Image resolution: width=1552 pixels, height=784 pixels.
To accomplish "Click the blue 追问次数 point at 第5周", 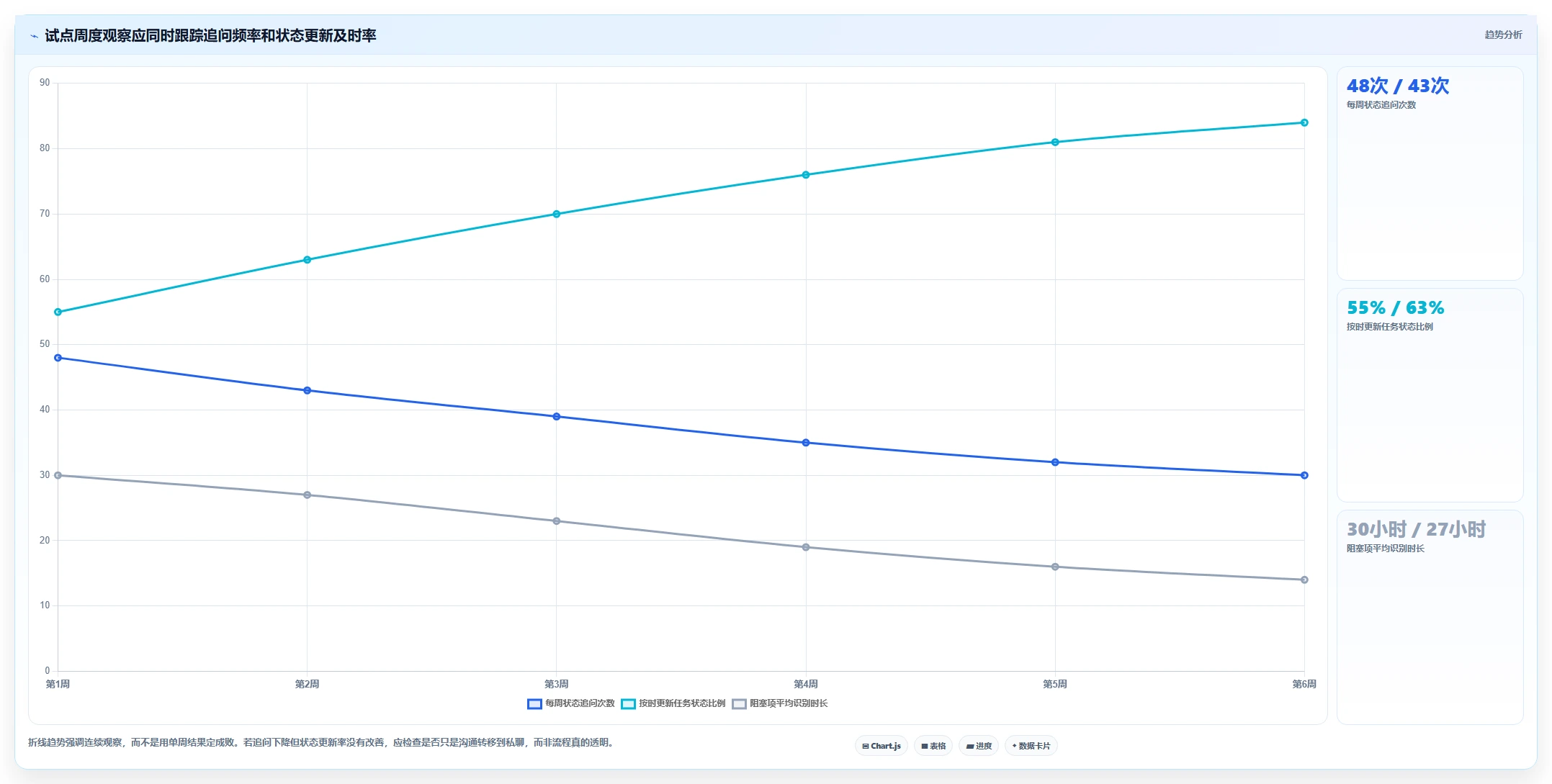I will click(1055, 462).
